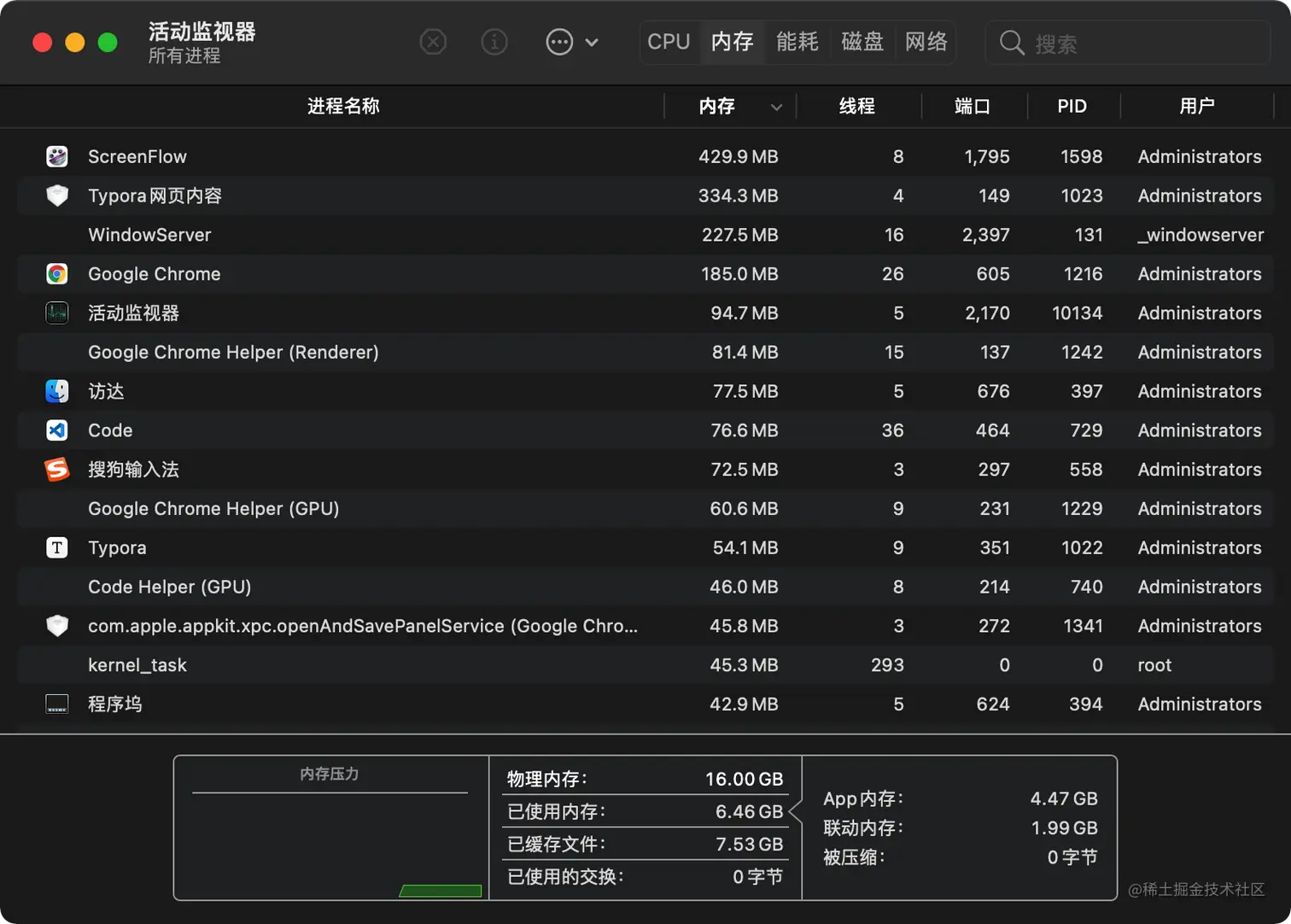Select the 内存 tab
1291x924 pixels.
click(x=732, y=42)
